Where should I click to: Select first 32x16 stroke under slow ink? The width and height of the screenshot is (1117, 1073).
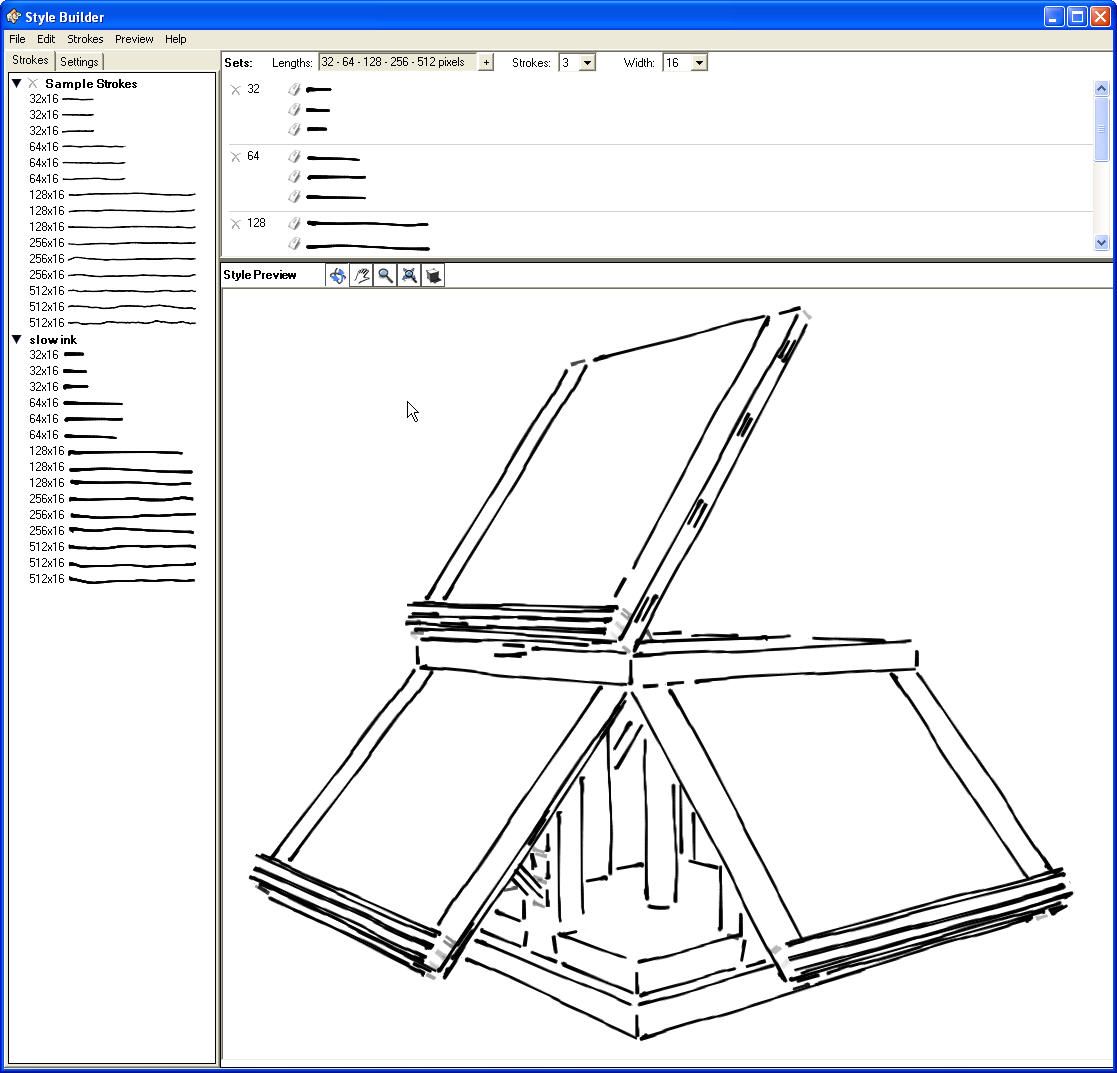pos(58,355)
